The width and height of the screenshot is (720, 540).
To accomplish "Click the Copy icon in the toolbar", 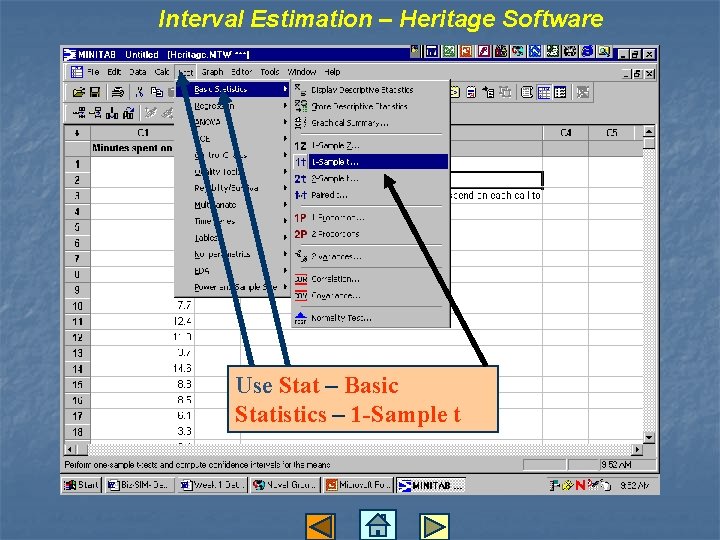I will point(157,92).
